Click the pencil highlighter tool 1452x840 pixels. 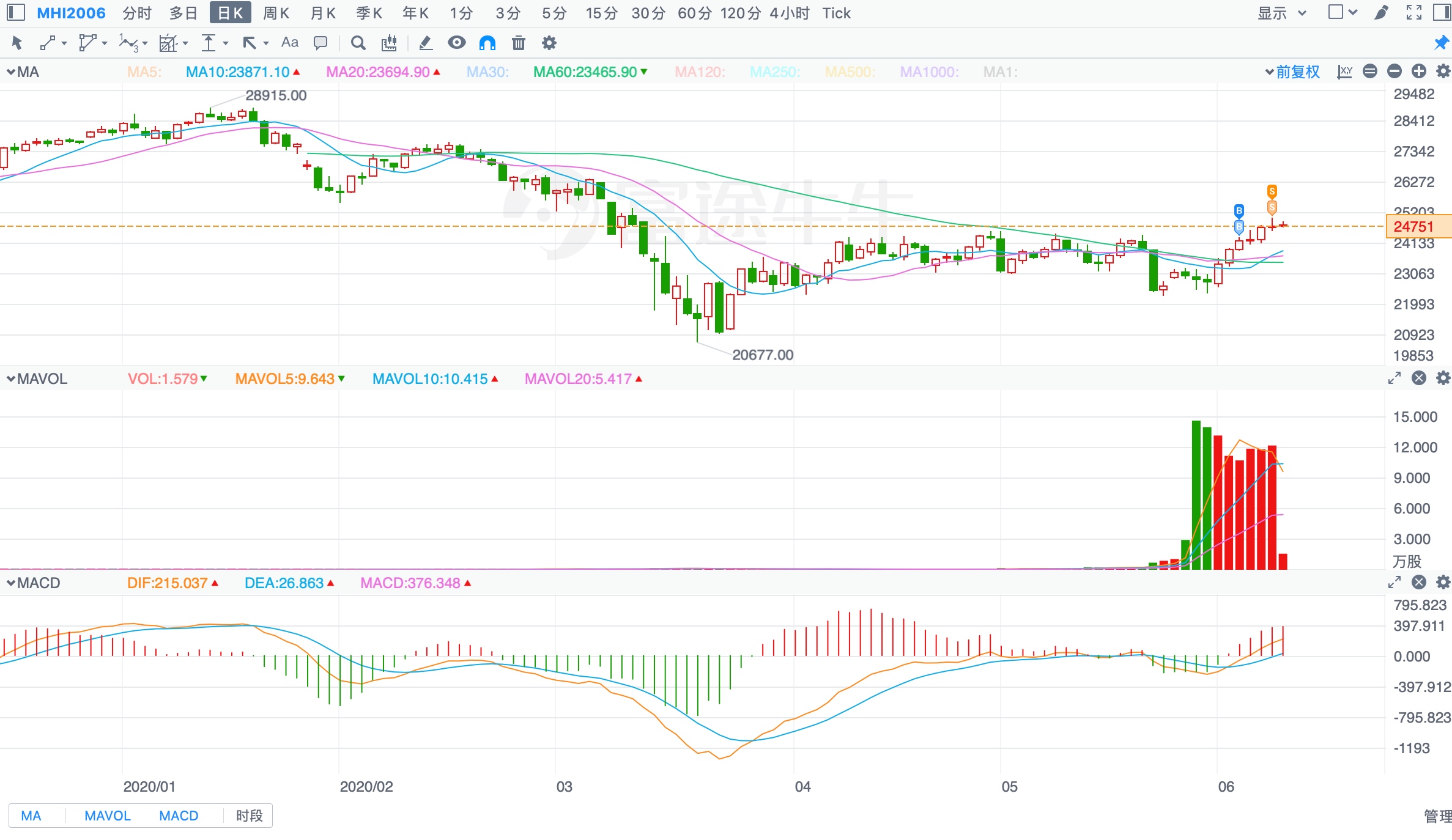pyautogui.click(x=425, y=43)
